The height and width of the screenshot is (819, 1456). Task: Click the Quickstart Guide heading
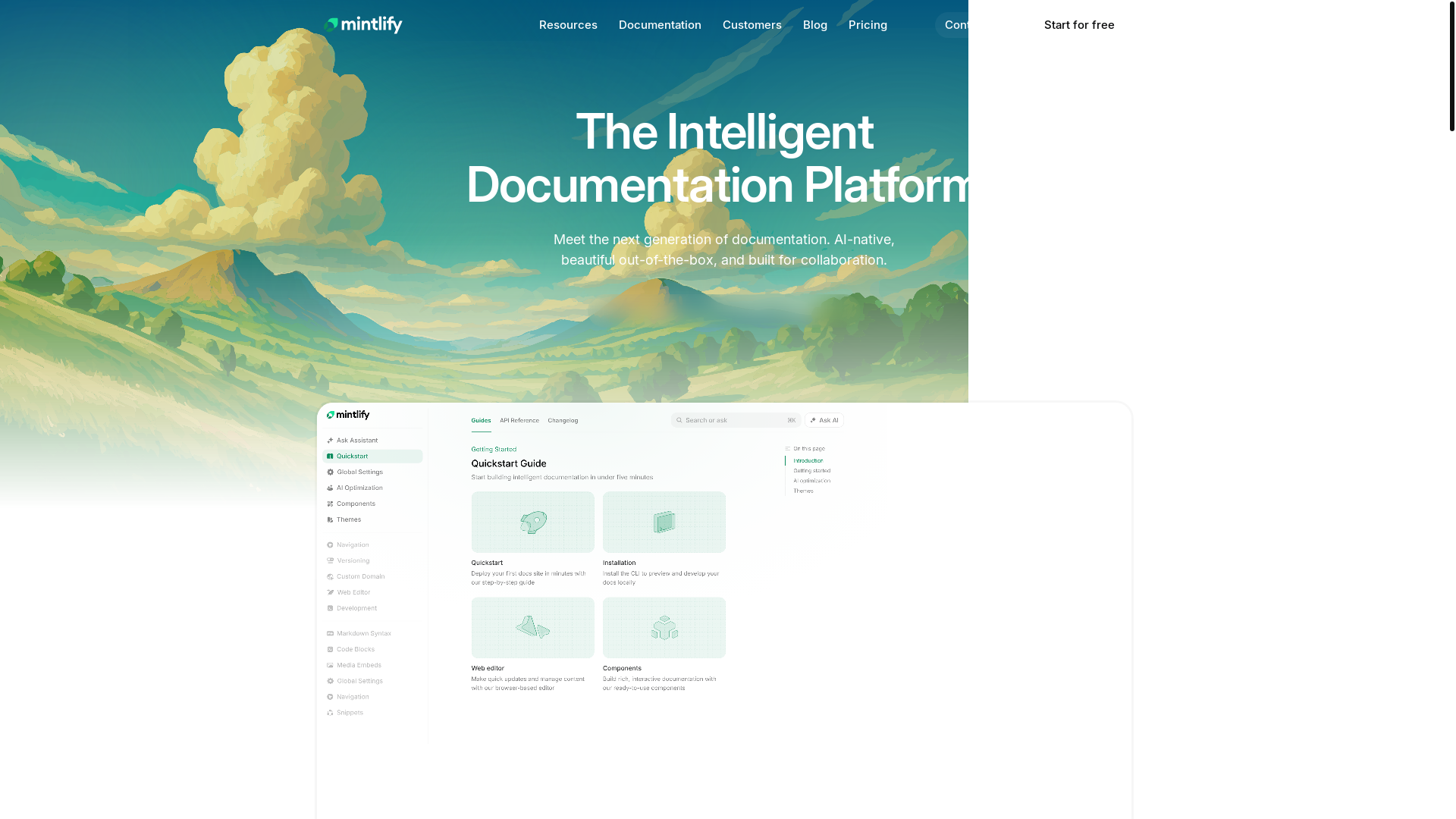509,463
